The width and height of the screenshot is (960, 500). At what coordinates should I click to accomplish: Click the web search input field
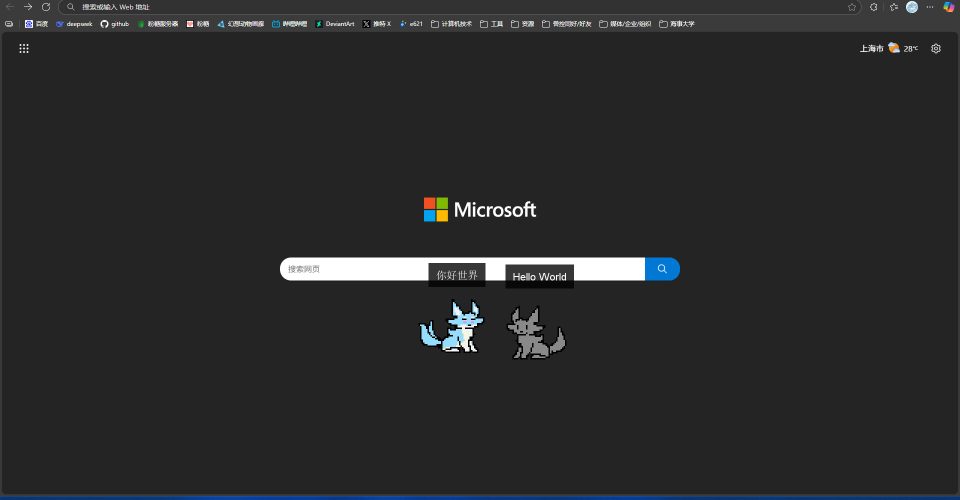[460, 269]
